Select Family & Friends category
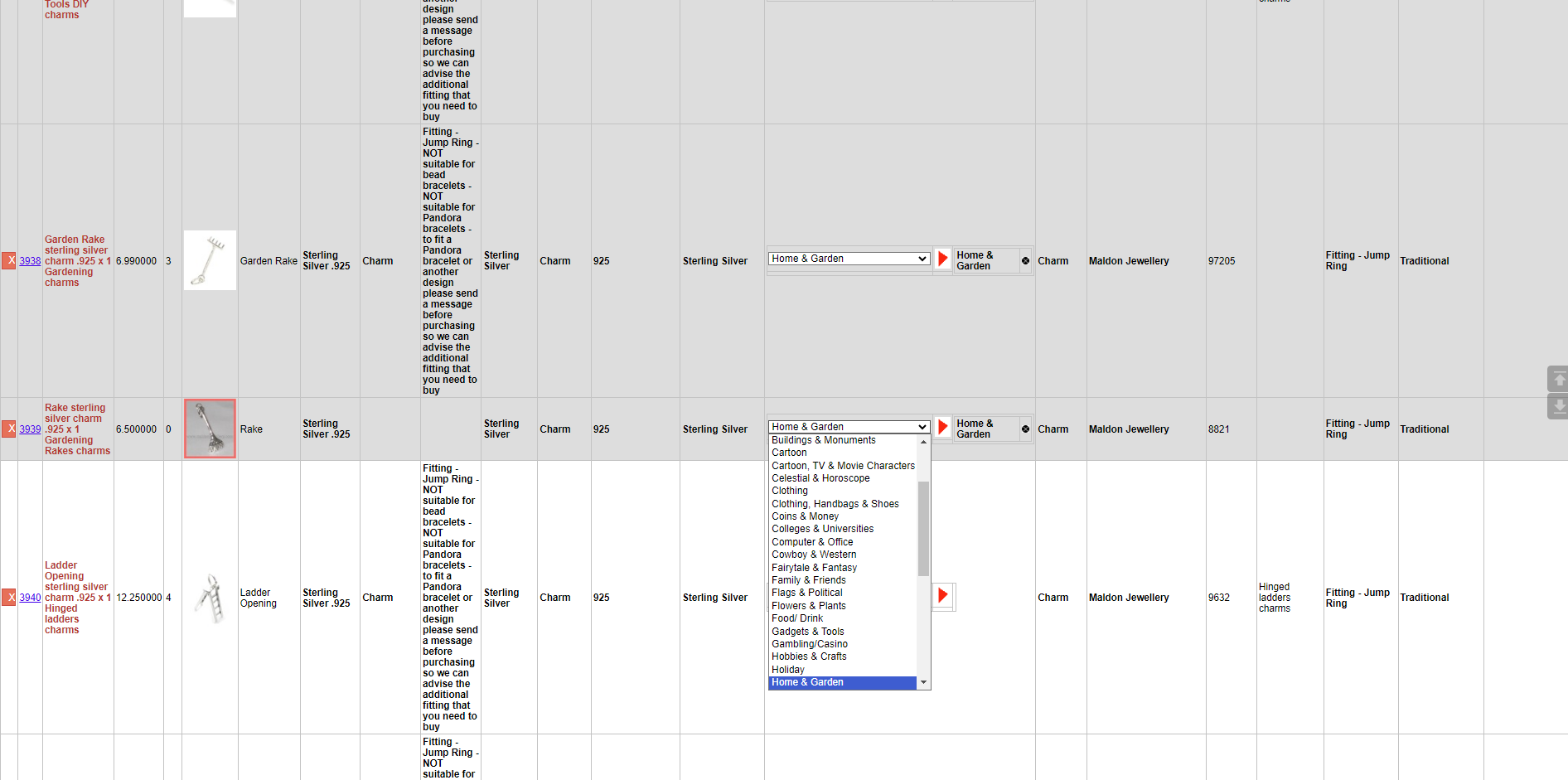The width and height of the screenshot is (1568, 780). pyautogui.click(x=842, y=580)
